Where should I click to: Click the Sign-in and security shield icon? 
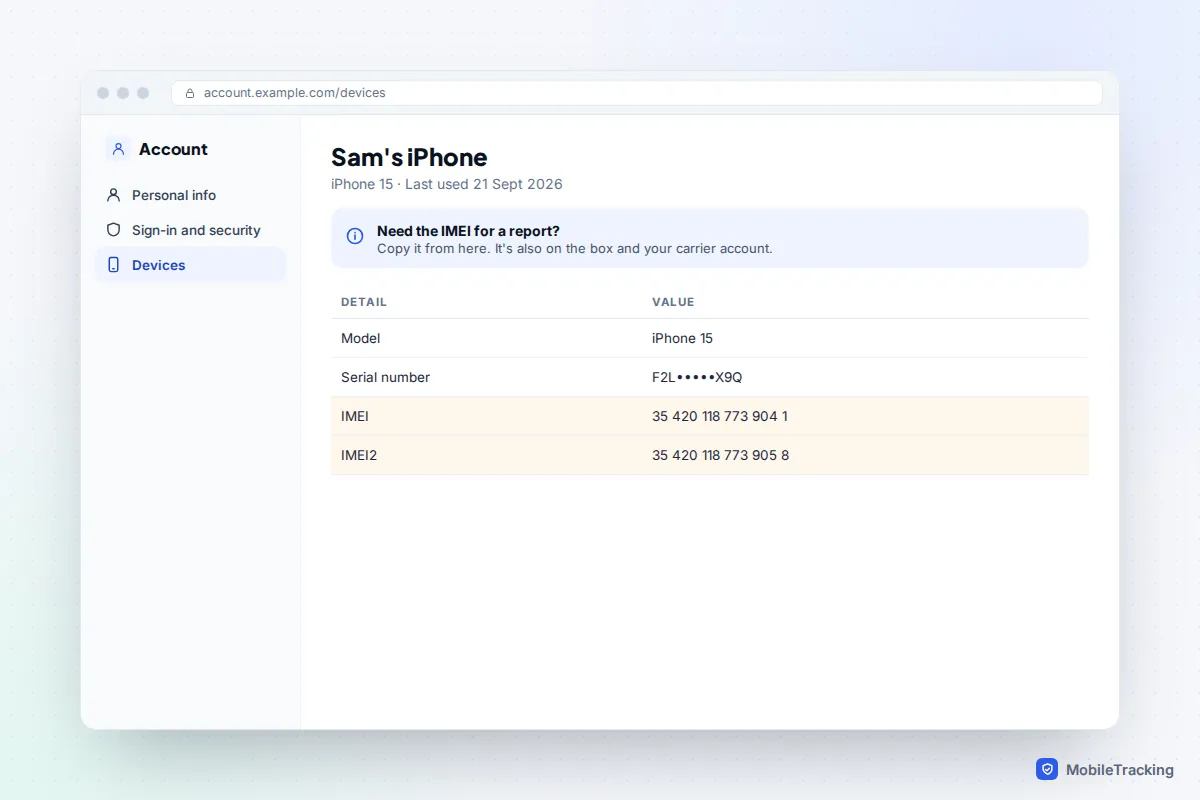[113, 230]
